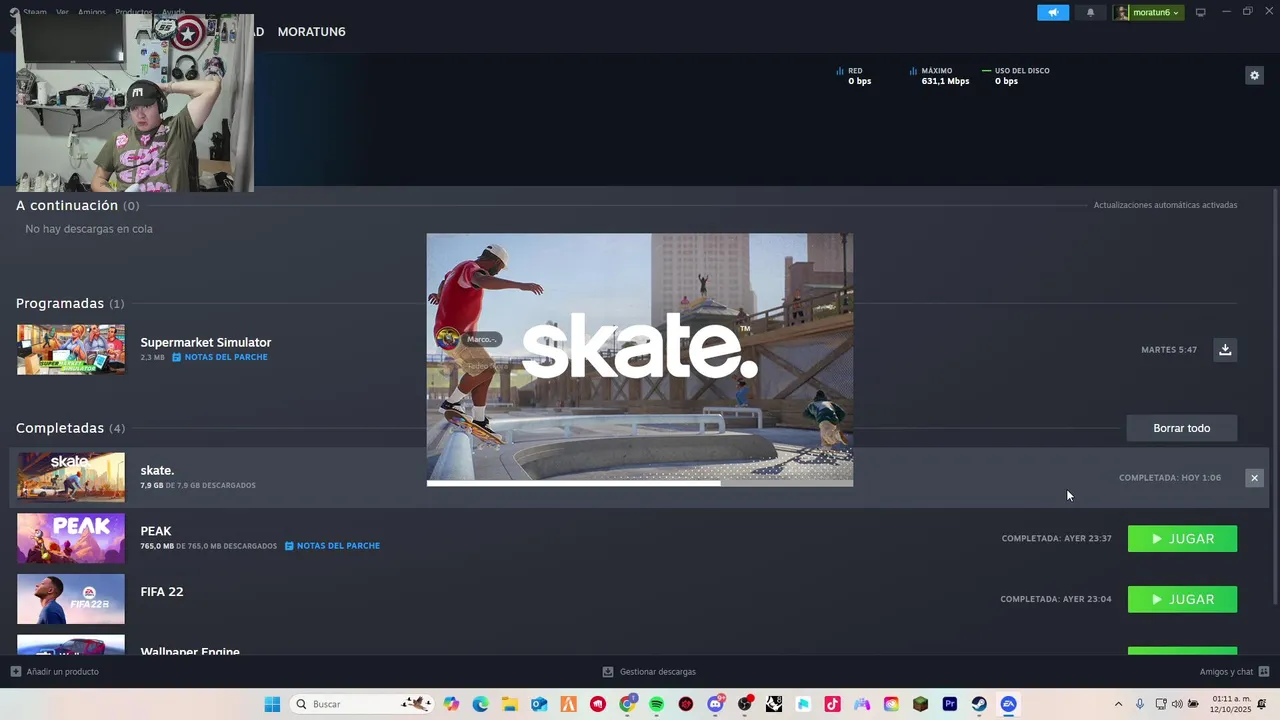The height and width of the screenshot is (720, 1280).
Task: Click the Steam taskbar icon
Action: coord(979,704)
